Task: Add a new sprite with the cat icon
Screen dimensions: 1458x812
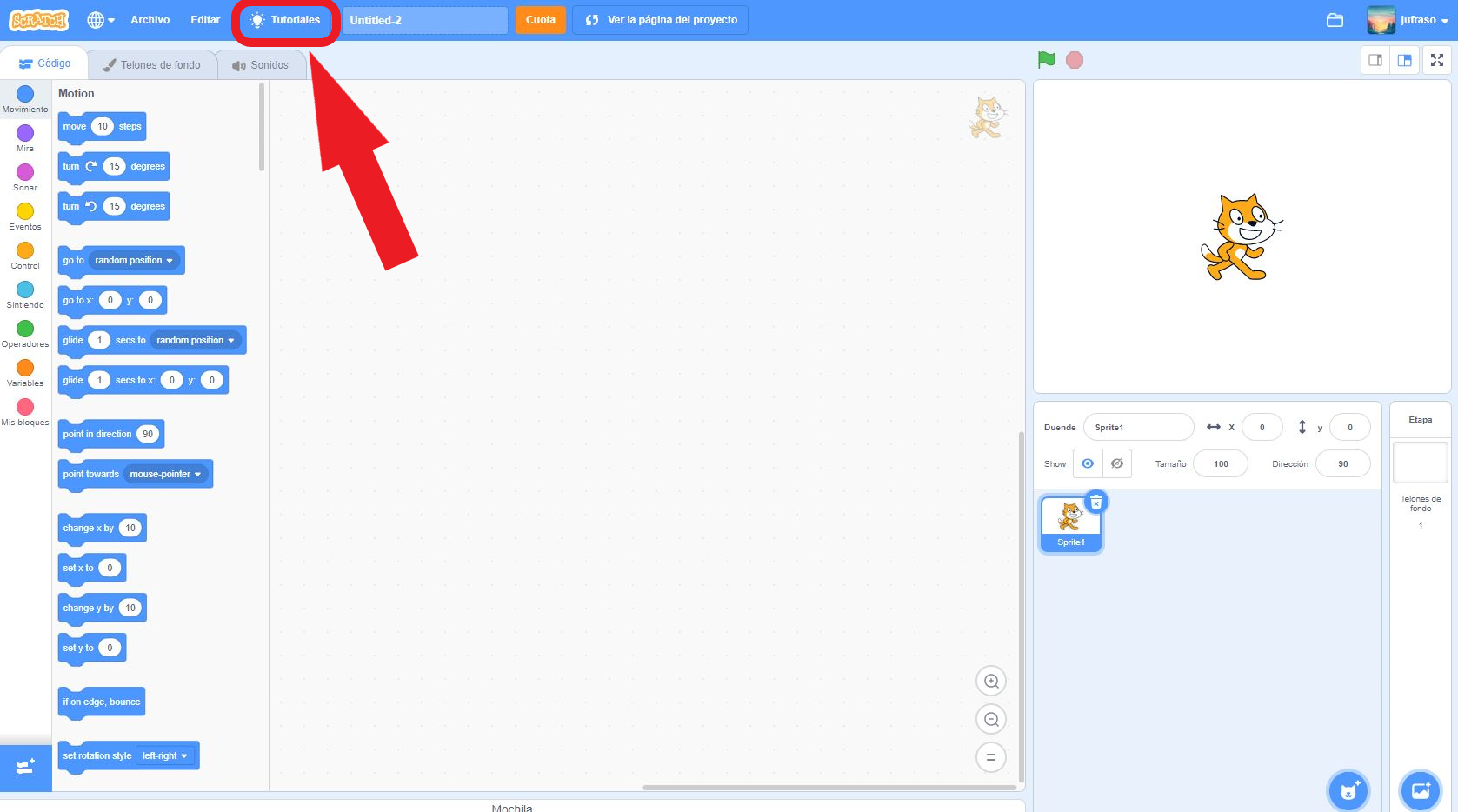Action: click(x=1348, y=790)
